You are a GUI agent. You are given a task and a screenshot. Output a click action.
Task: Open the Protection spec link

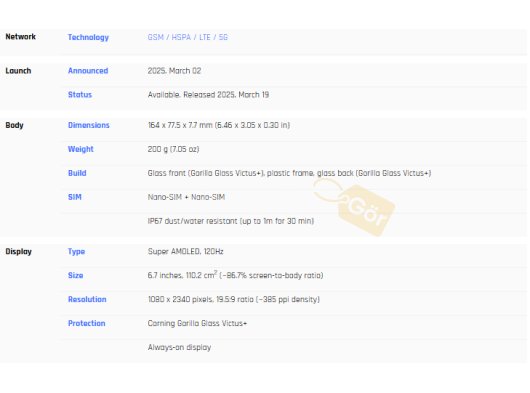point(87,323)
